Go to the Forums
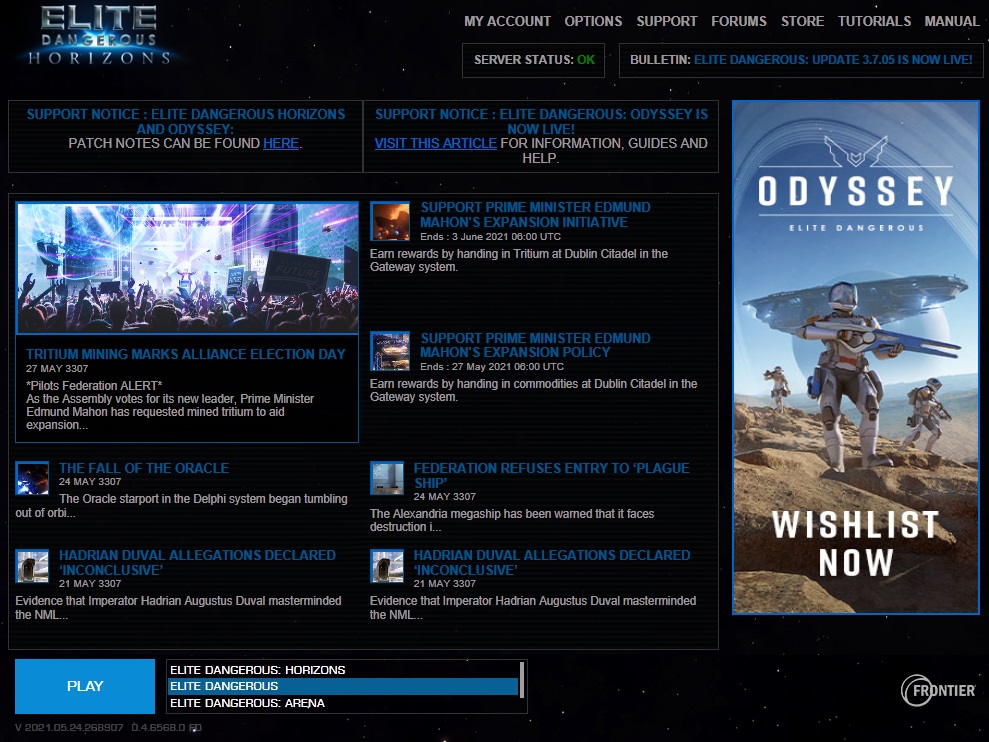The height and width of the screenshot is (742, 989). [x=739, y=21]
